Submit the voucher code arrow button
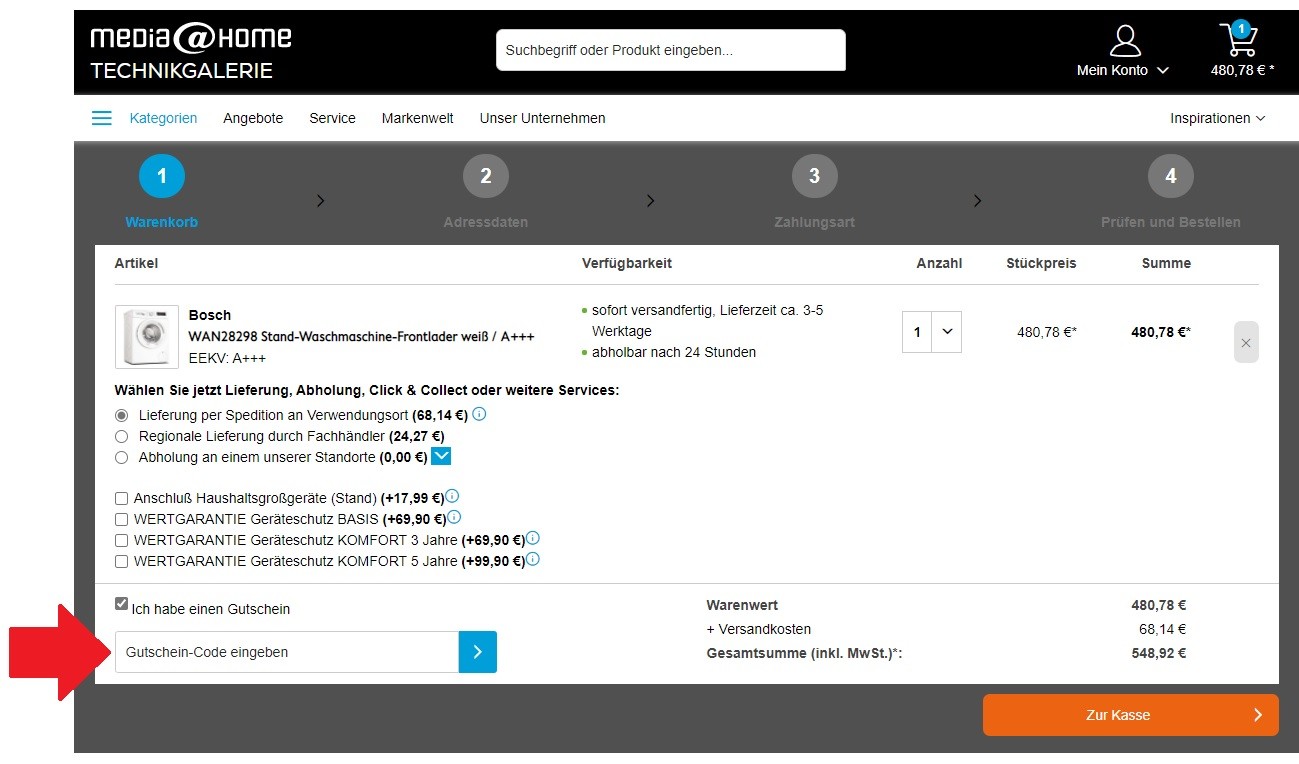 [478, 652]
